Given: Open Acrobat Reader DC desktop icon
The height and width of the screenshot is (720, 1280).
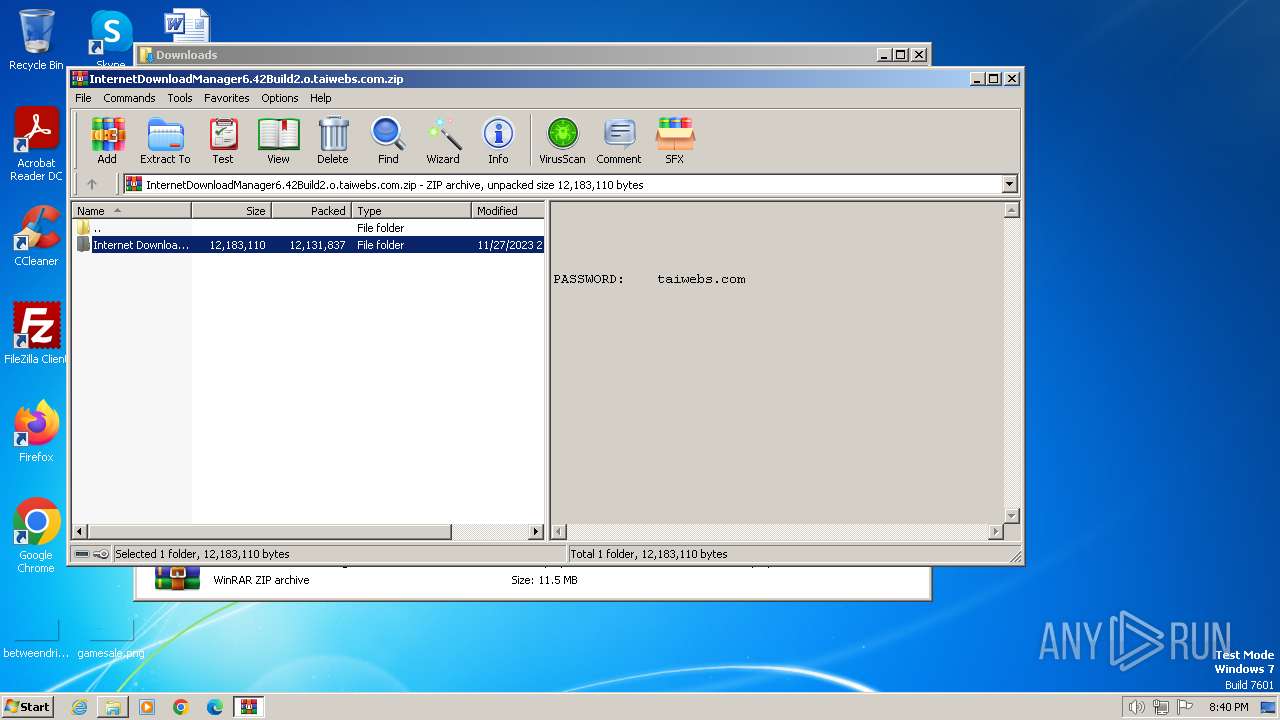Looking at the screenshot, I should (36, 143).
